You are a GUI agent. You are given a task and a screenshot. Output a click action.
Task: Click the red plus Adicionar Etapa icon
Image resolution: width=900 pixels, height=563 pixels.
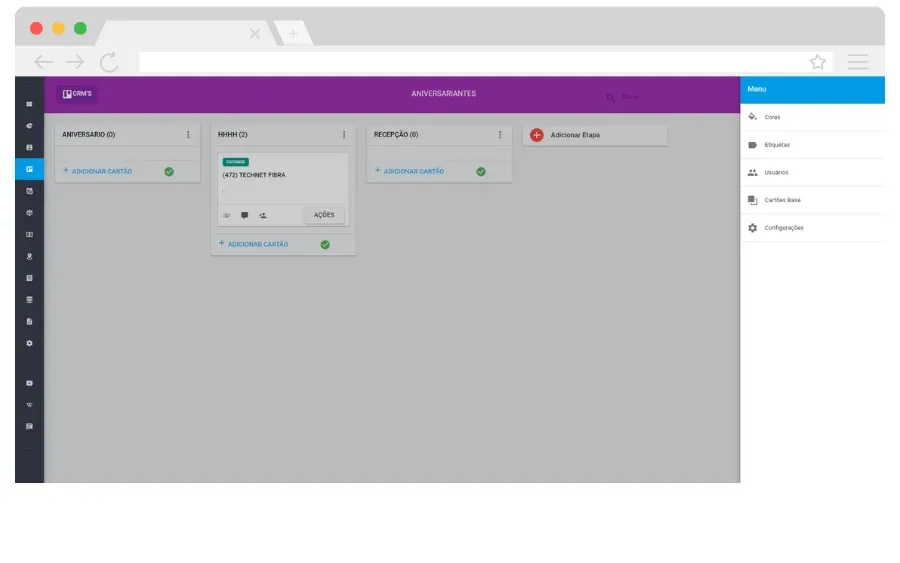tap(537, 135)
